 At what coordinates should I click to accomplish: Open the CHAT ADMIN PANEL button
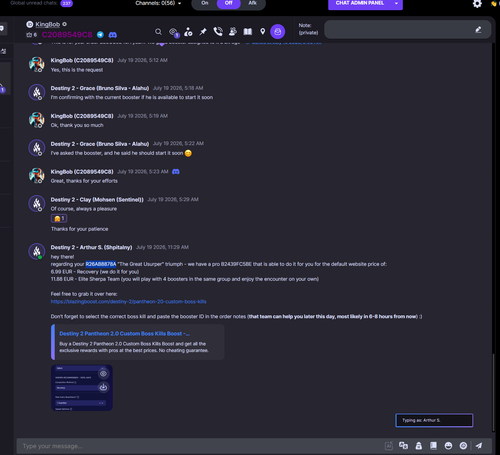click(x=360, y=3)
